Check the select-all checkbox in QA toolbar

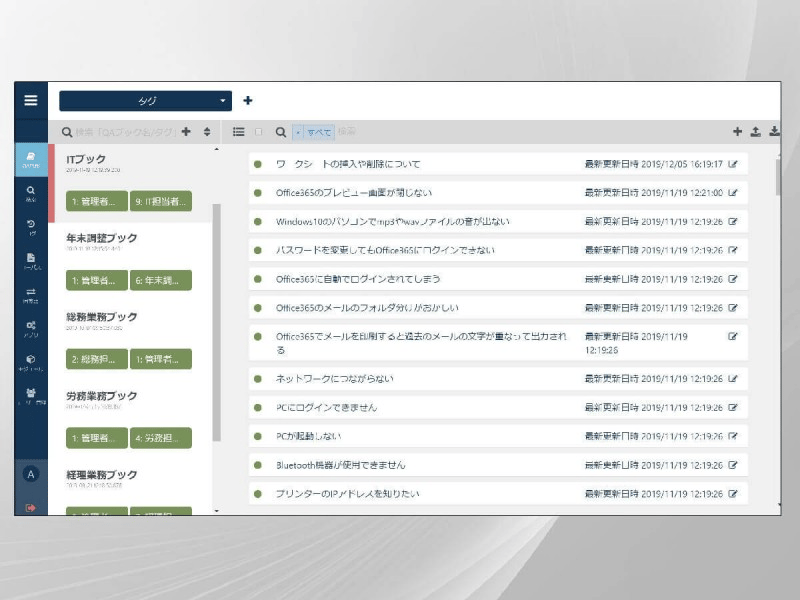258,132
